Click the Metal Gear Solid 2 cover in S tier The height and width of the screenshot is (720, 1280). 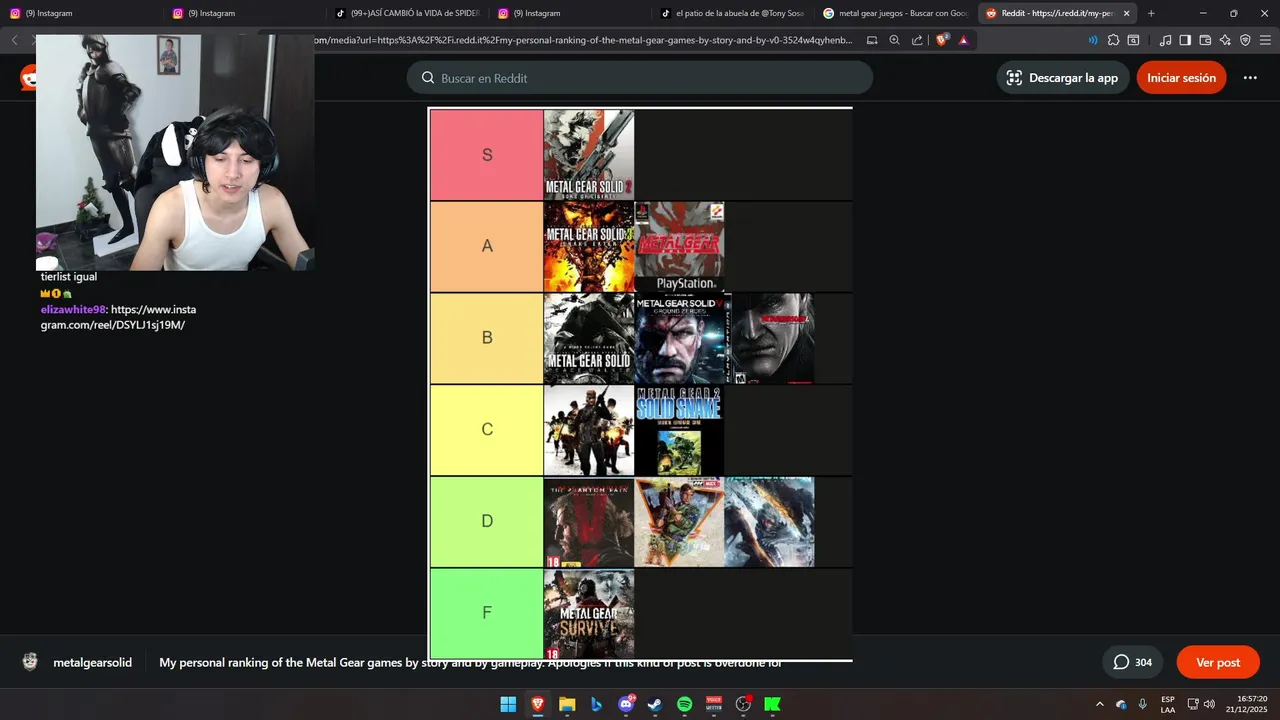pyautogui.click(x=589, y=155)
